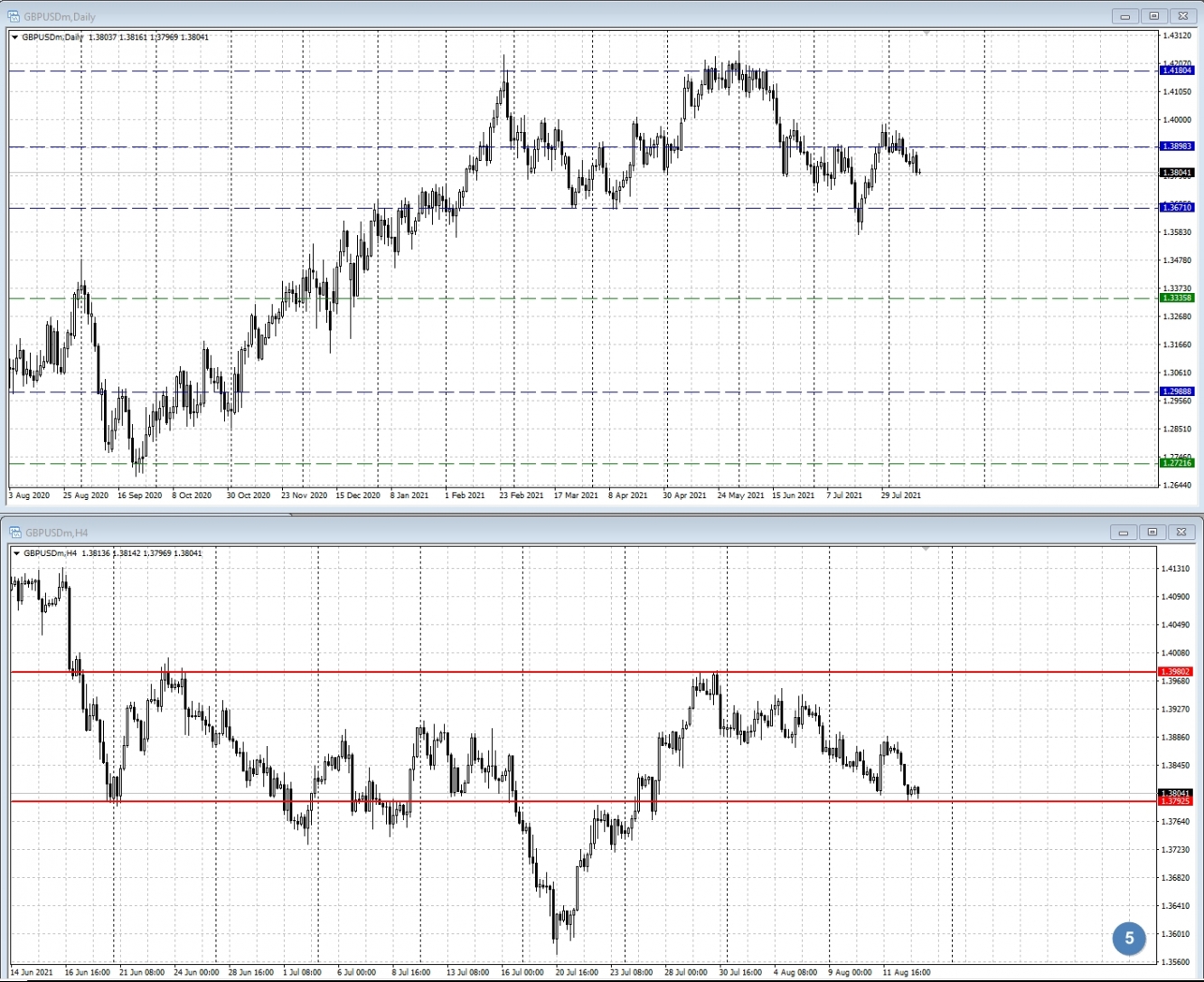
Task: Minimize the GBPUSDm,Daily chart window
Action: pos(1125,16)
